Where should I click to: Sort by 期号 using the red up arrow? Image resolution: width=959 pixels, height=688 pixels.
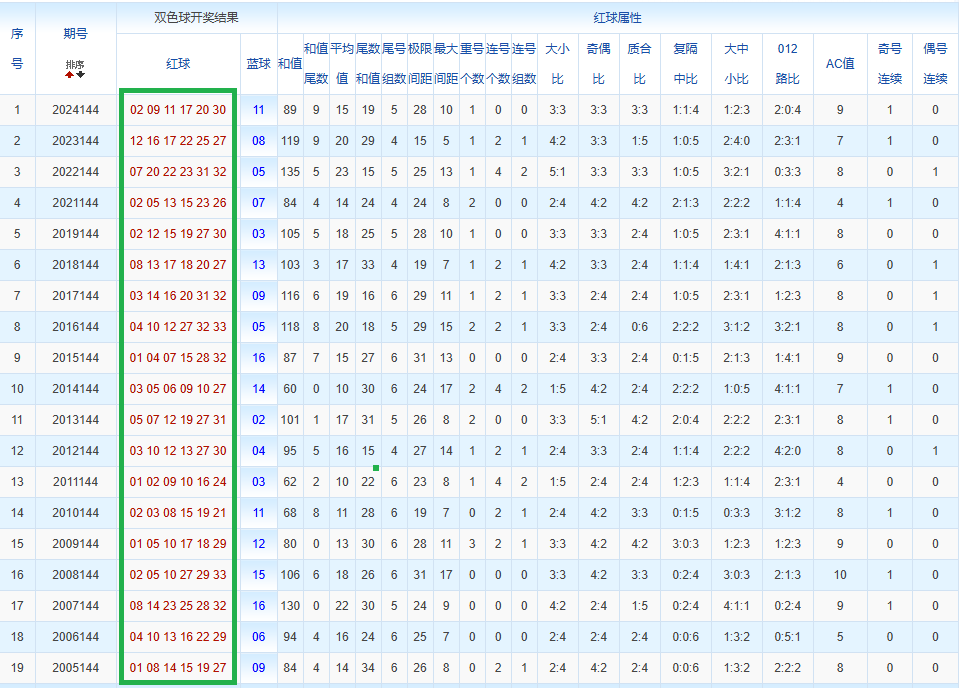pos(70,75)
